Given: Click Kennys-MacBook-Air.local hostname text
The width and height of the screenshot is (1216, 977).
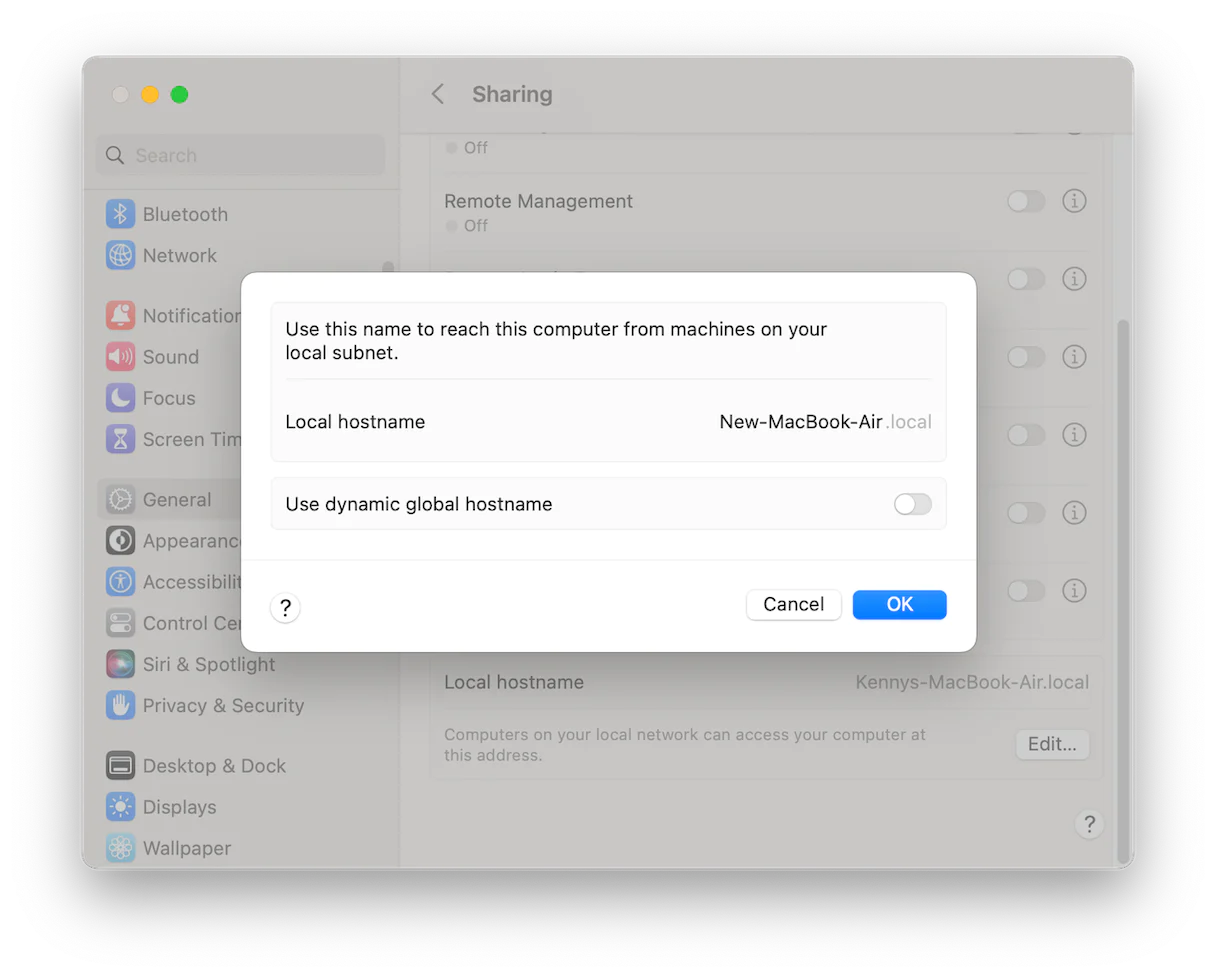Looking at the screenshot, I should click(972, 682).
